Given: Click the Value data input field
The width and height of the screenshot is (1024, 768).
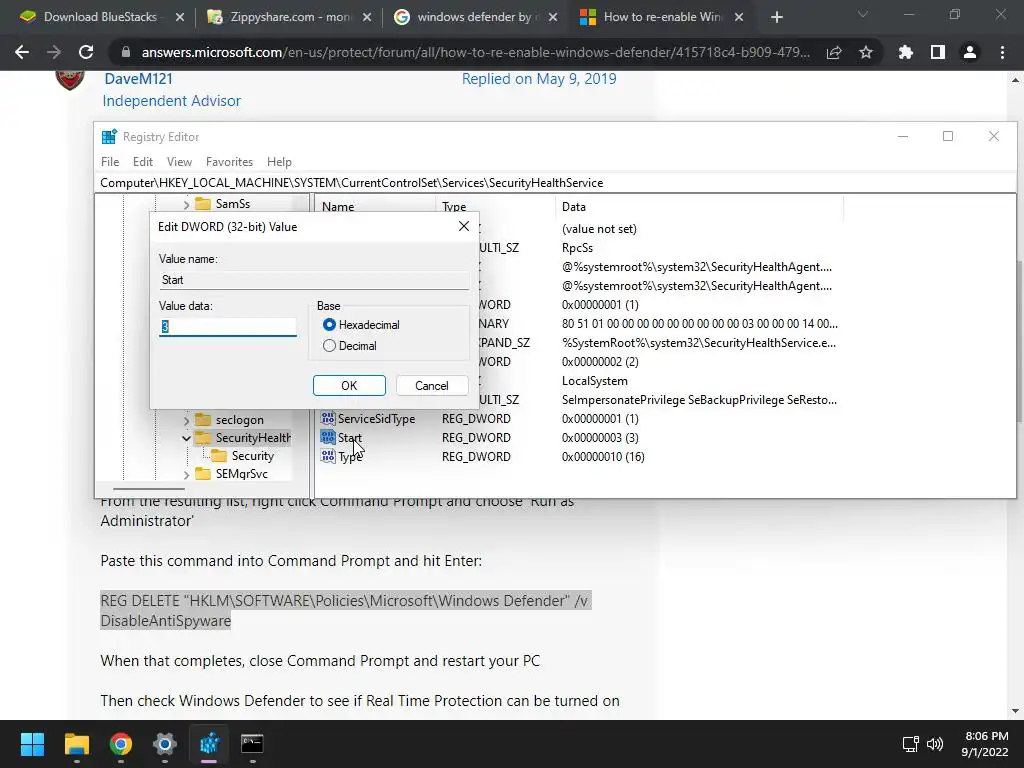Looking at the screenshot, I should point(227,327).
